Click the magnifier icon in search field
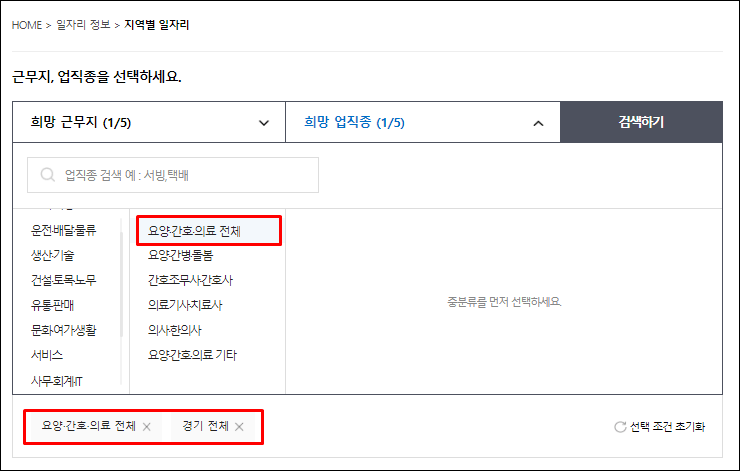Viewport: 740px width, 471px height. click(47, 175)
